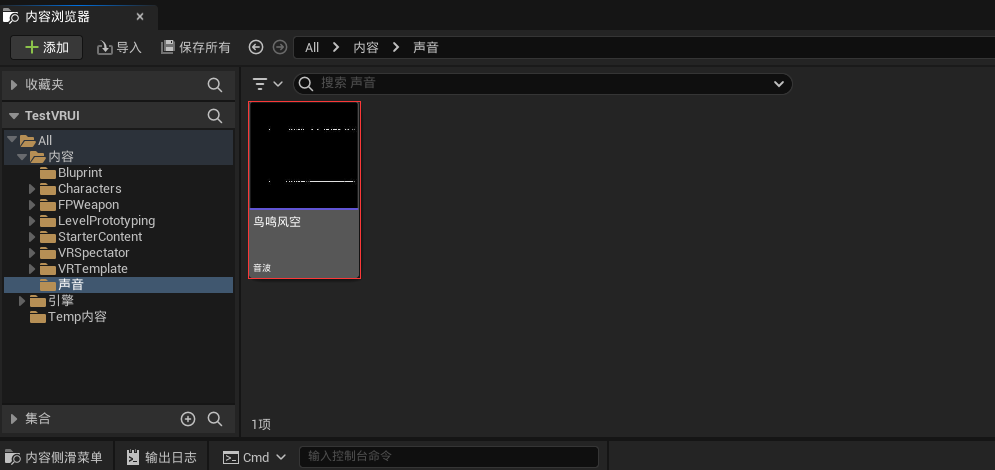Open the Cmd console type dropdown
This screenshot has width=995, height=470.
point(254,457)
